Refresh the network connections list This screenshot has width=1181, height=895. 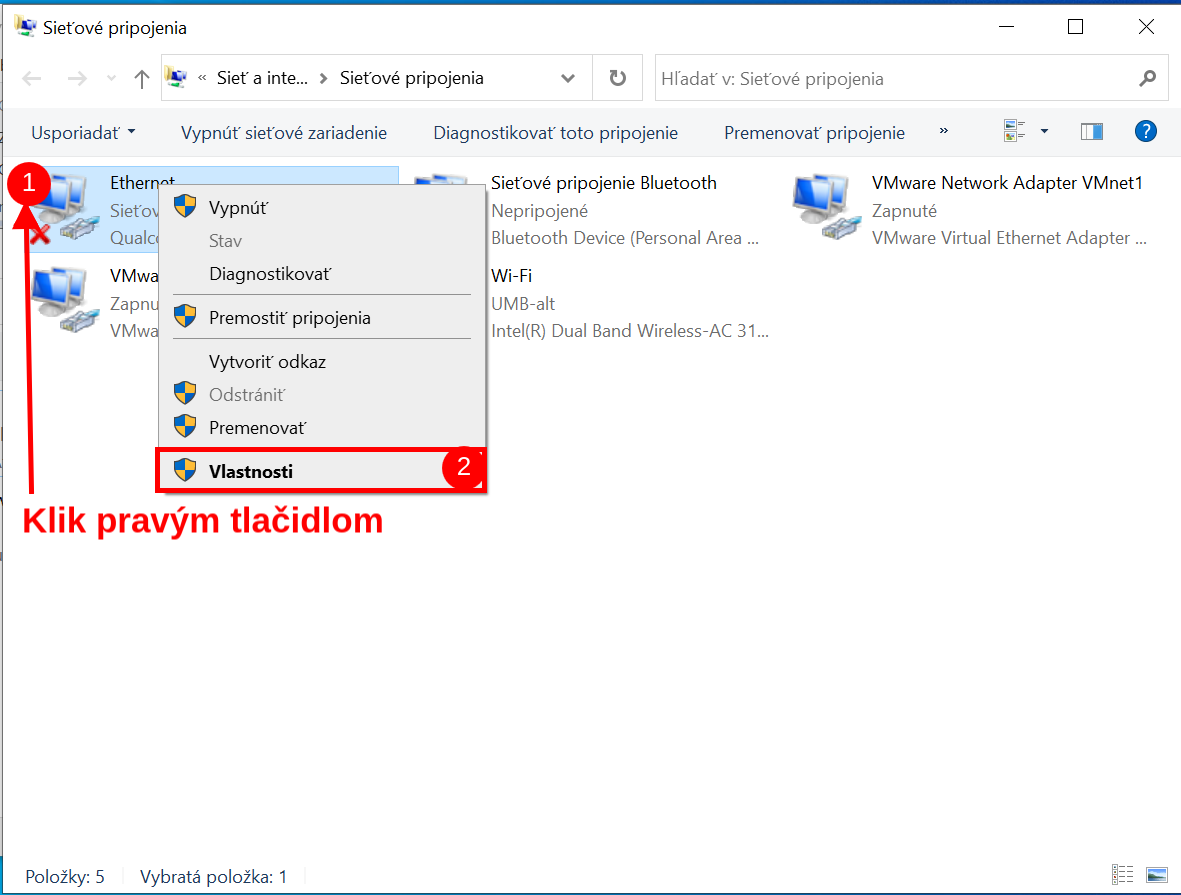pos(618,78)
